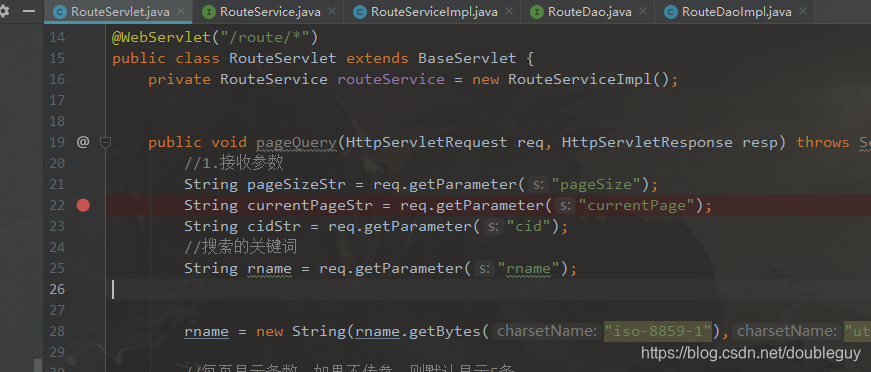Close the RouteDaoImpl.java tab
This screenshot has width=871, height=372.
(x=803, y=11)
